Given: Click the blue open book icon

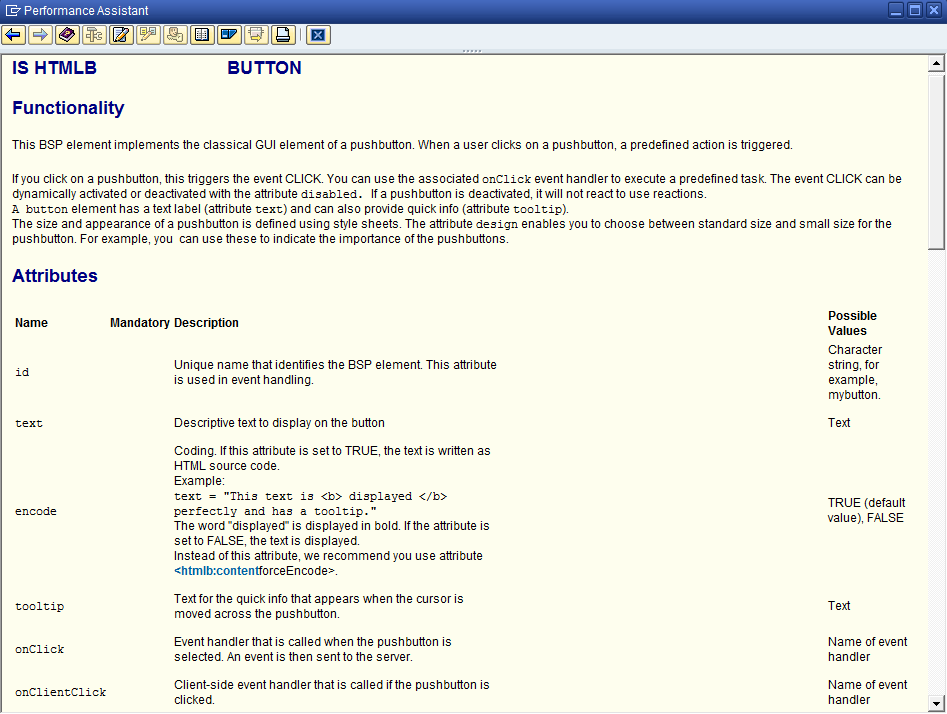Looking at the screenshot, I should (x=229, y=35).
